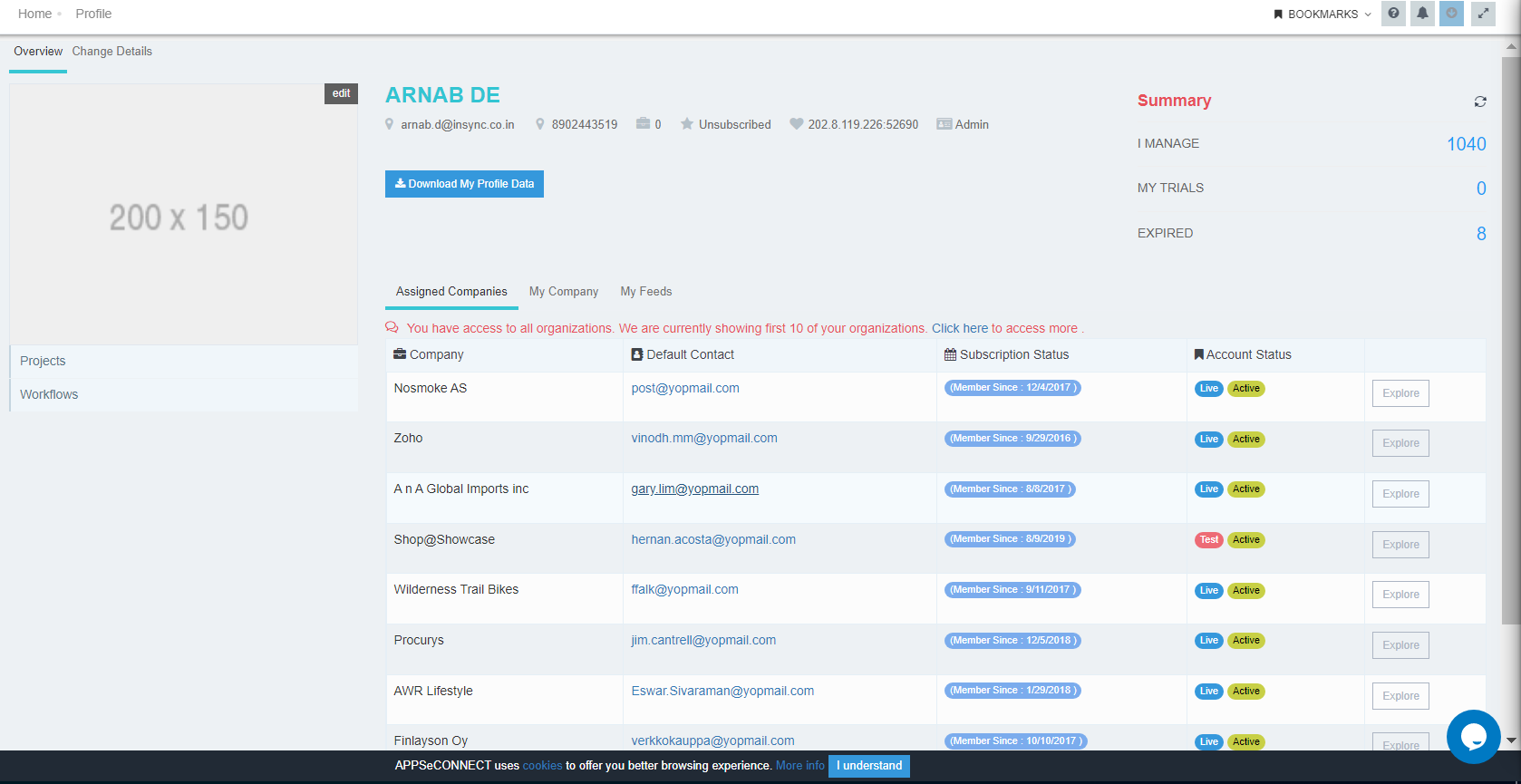Click the scrollbar down arrow

pyautogui.click(x=1511, y=740)
